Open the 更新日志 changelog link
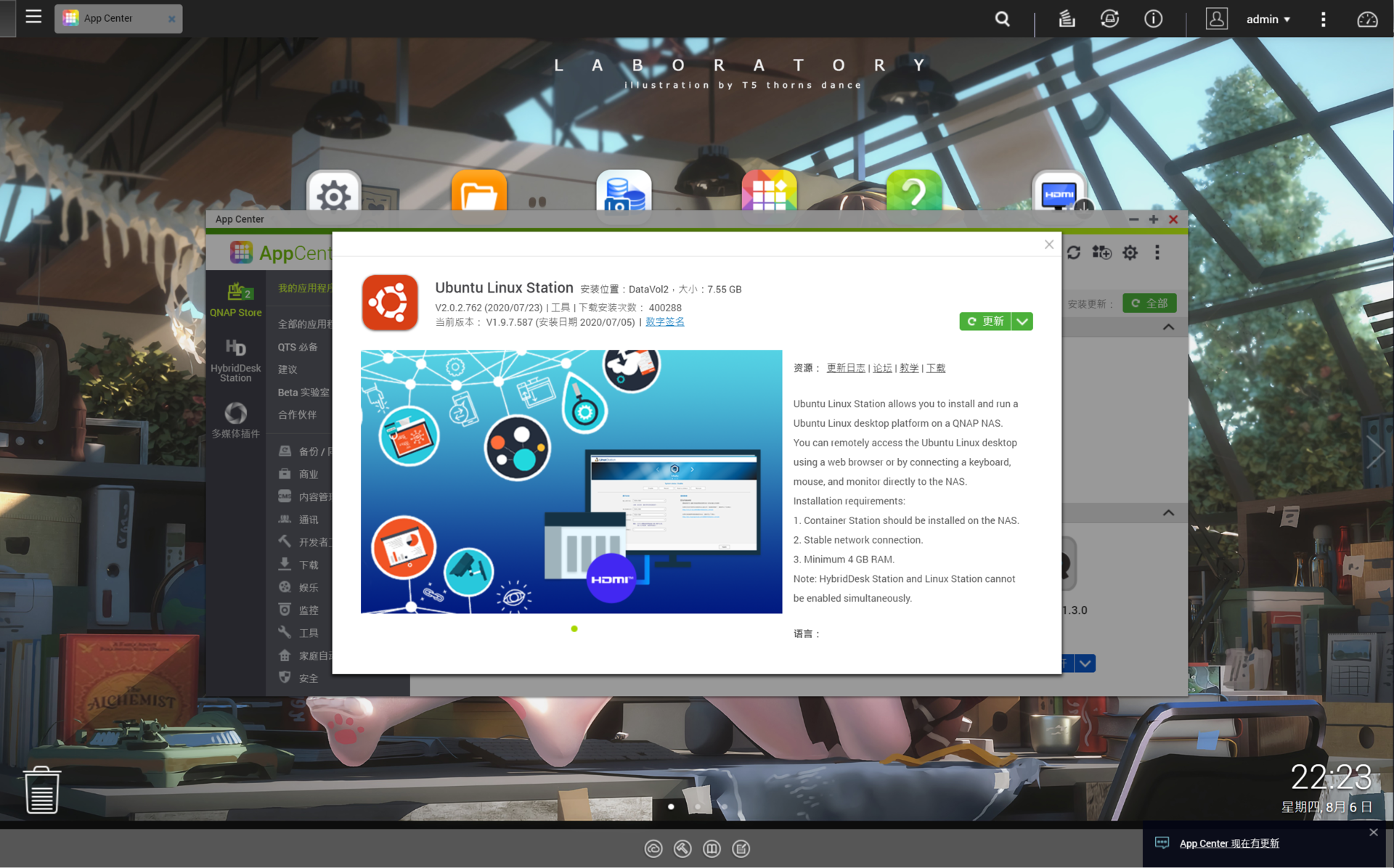The image size is (1394, 868). click(845, 368)
